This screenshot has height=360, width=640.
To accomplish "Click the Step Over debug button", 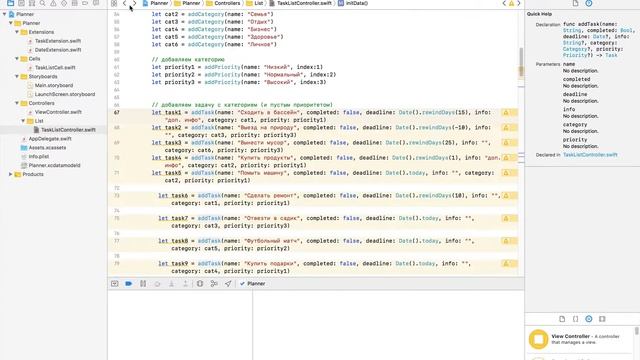I will coord(157,283).
